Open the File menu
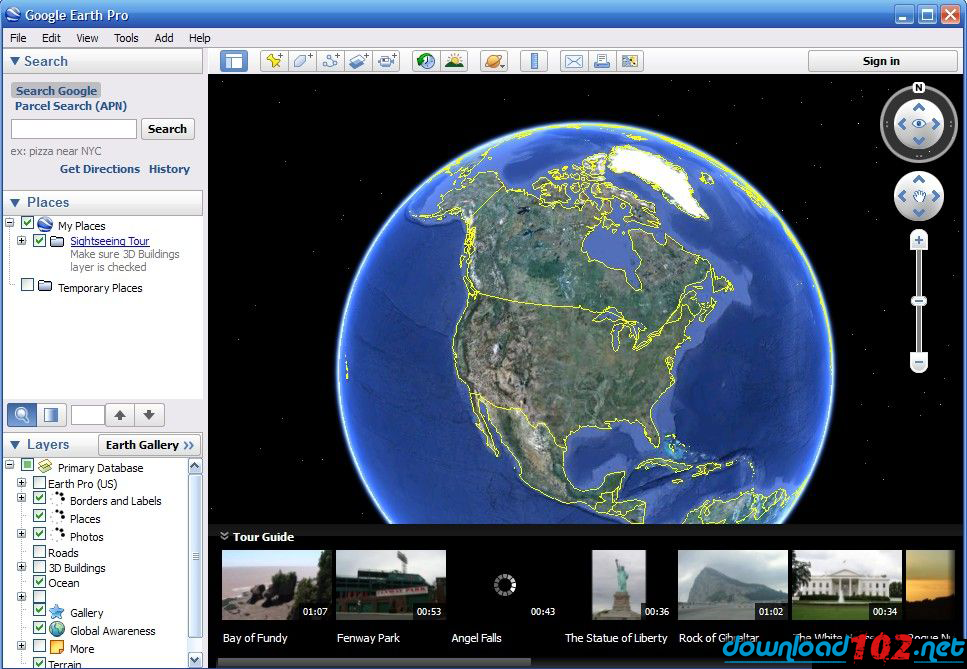This screenshot has width=967, height=669. coord(18,38)
